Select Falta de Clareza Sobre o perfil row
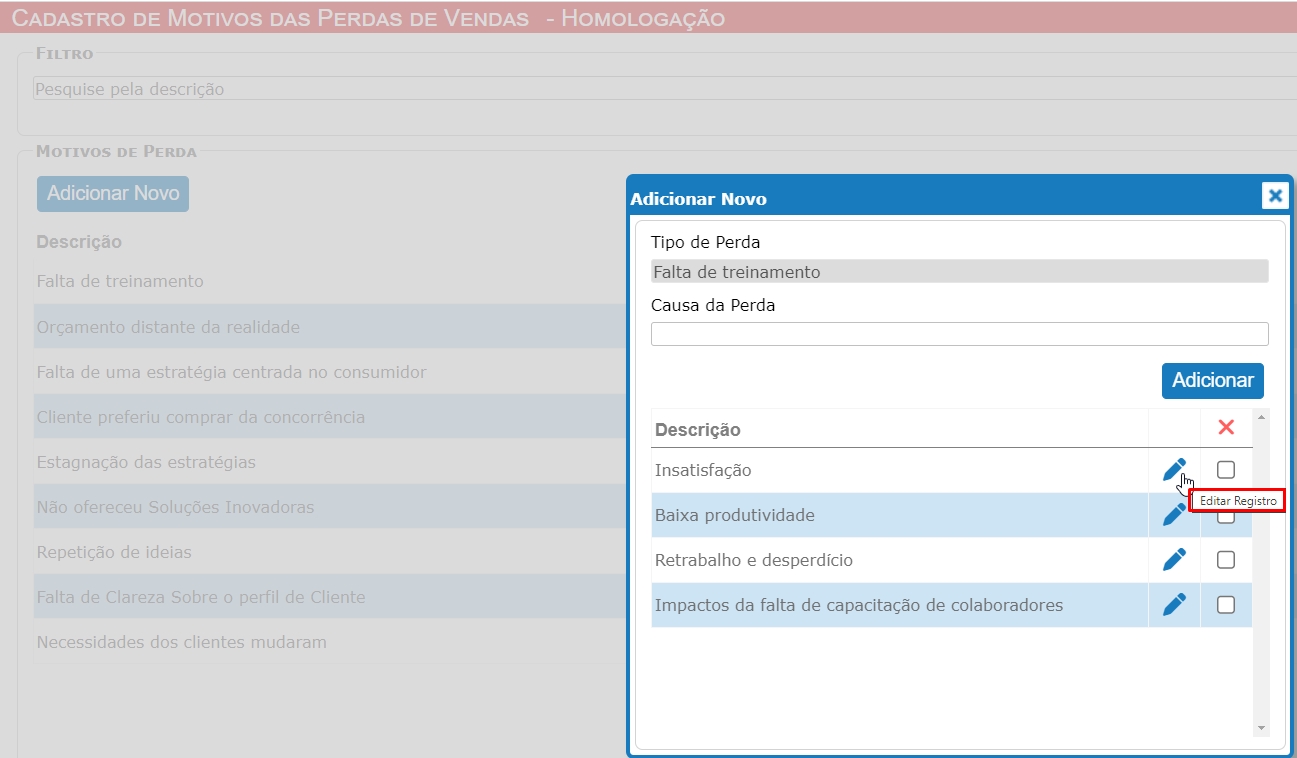 (x=330, y=597)
